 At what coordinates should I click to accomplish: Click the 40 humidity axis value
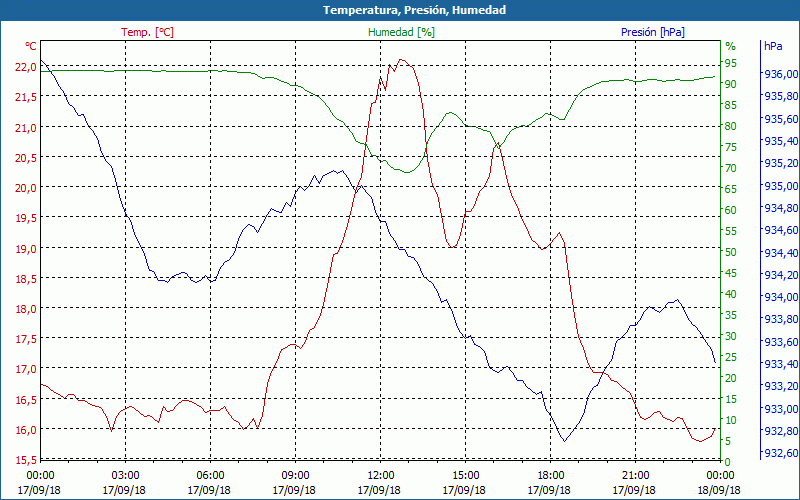coord(731,294)
